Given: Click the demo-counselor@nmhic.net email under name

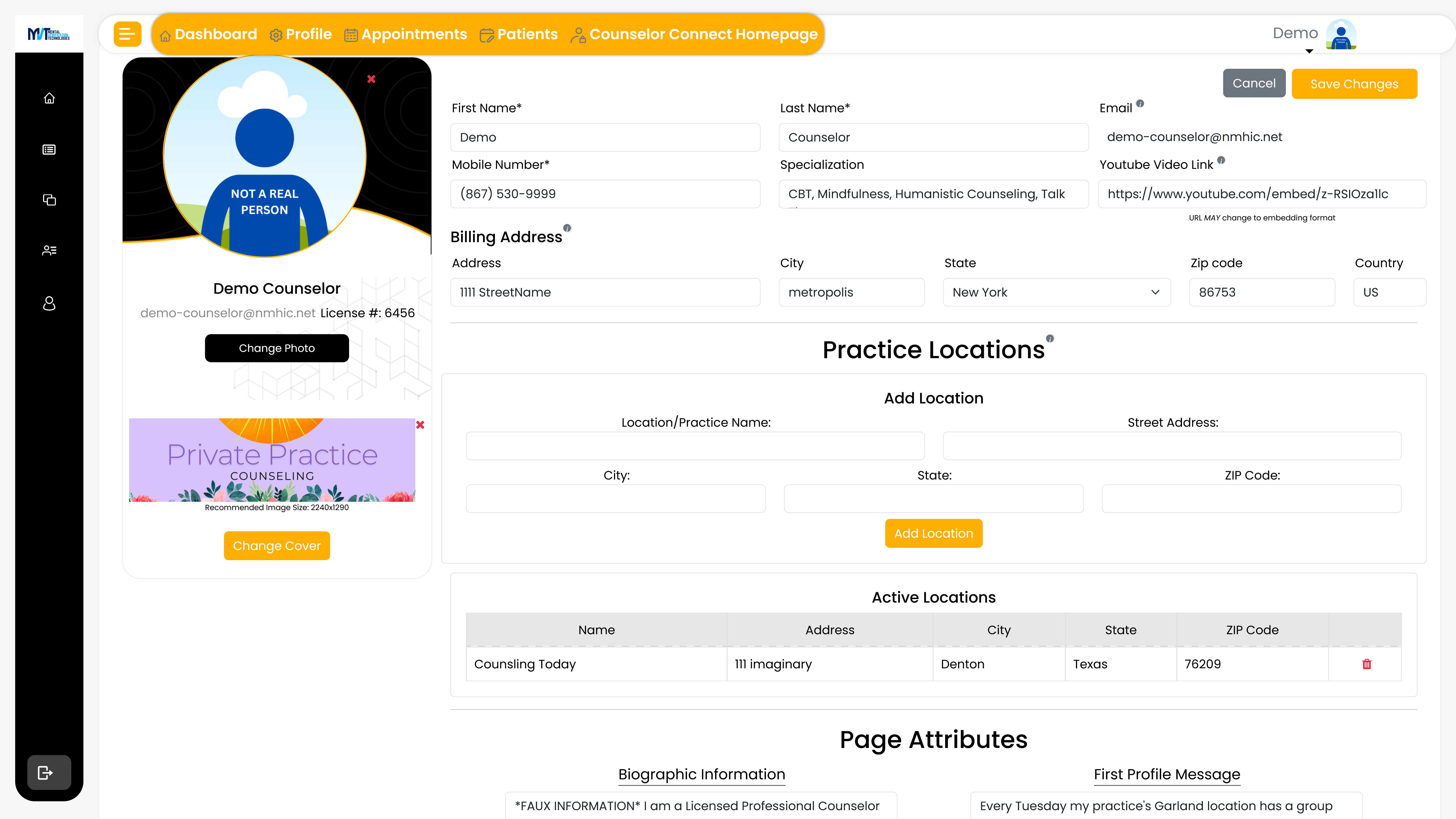Looking at the screenshot, I should (x=228, y=313).
